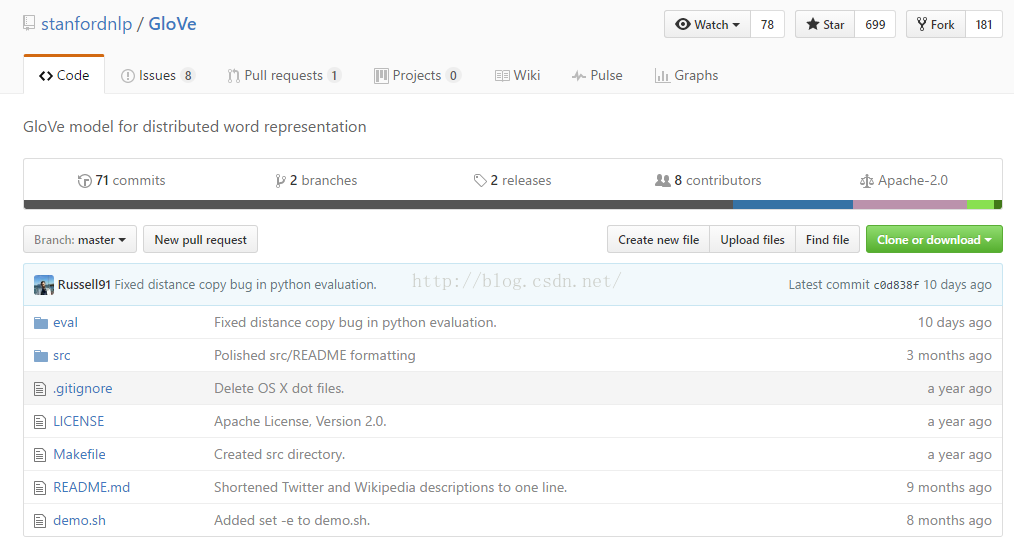Switch to the Code tab
1014x541 pixels.
click(x=64, y=75)
